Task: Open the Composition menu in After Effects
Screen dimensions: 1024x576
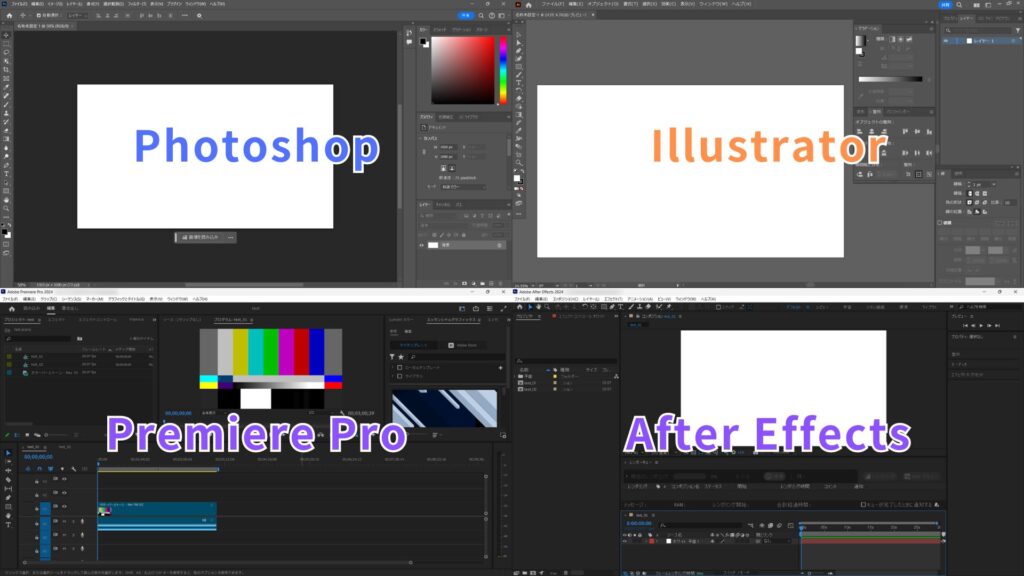Action: pos(566,299)
